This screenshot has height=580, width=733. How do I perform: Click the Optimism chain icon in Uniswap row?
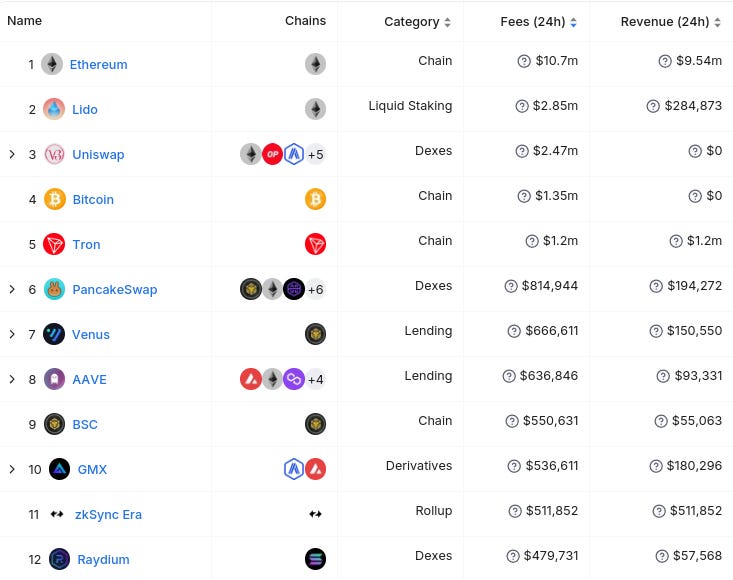pos(273,154)
